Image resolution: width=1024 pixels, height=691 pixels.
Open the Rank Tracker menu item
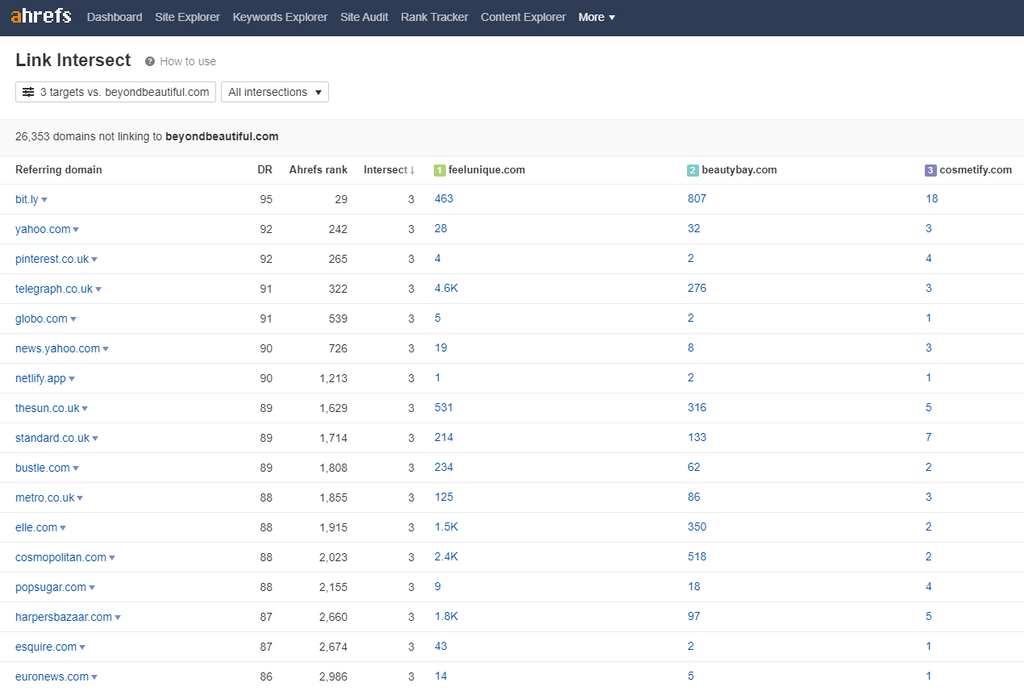(434, 17)
